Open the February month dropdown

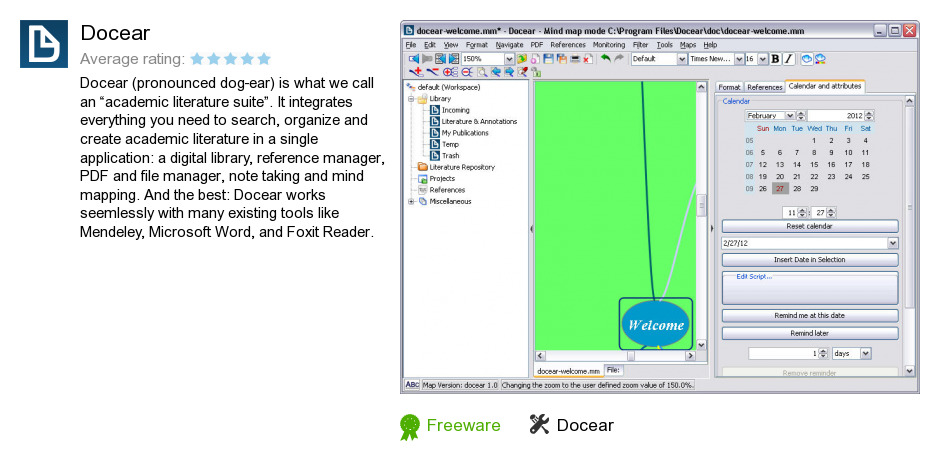pos(790,115)
